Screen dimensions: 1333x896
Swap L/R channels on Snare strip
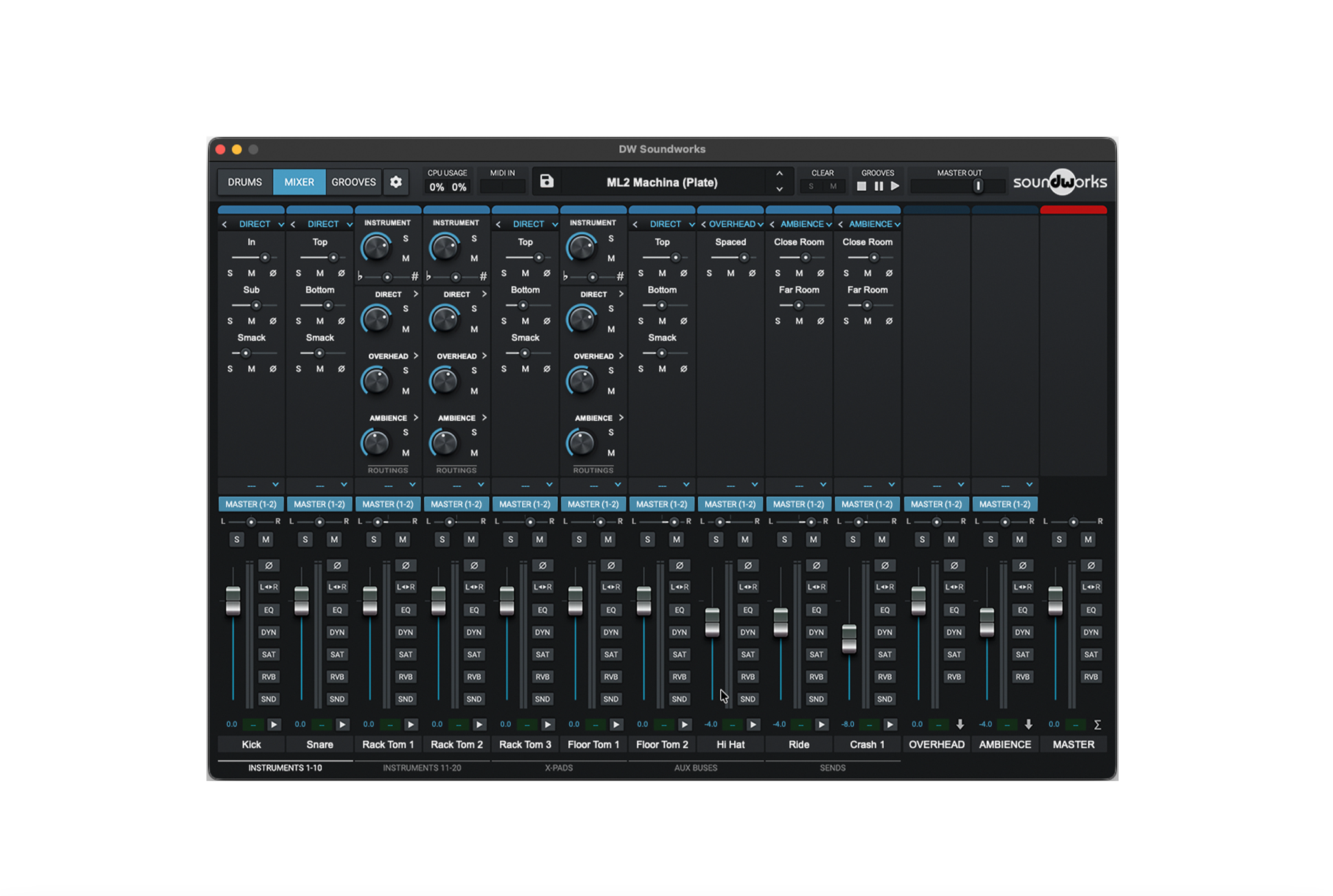(337, 587)
